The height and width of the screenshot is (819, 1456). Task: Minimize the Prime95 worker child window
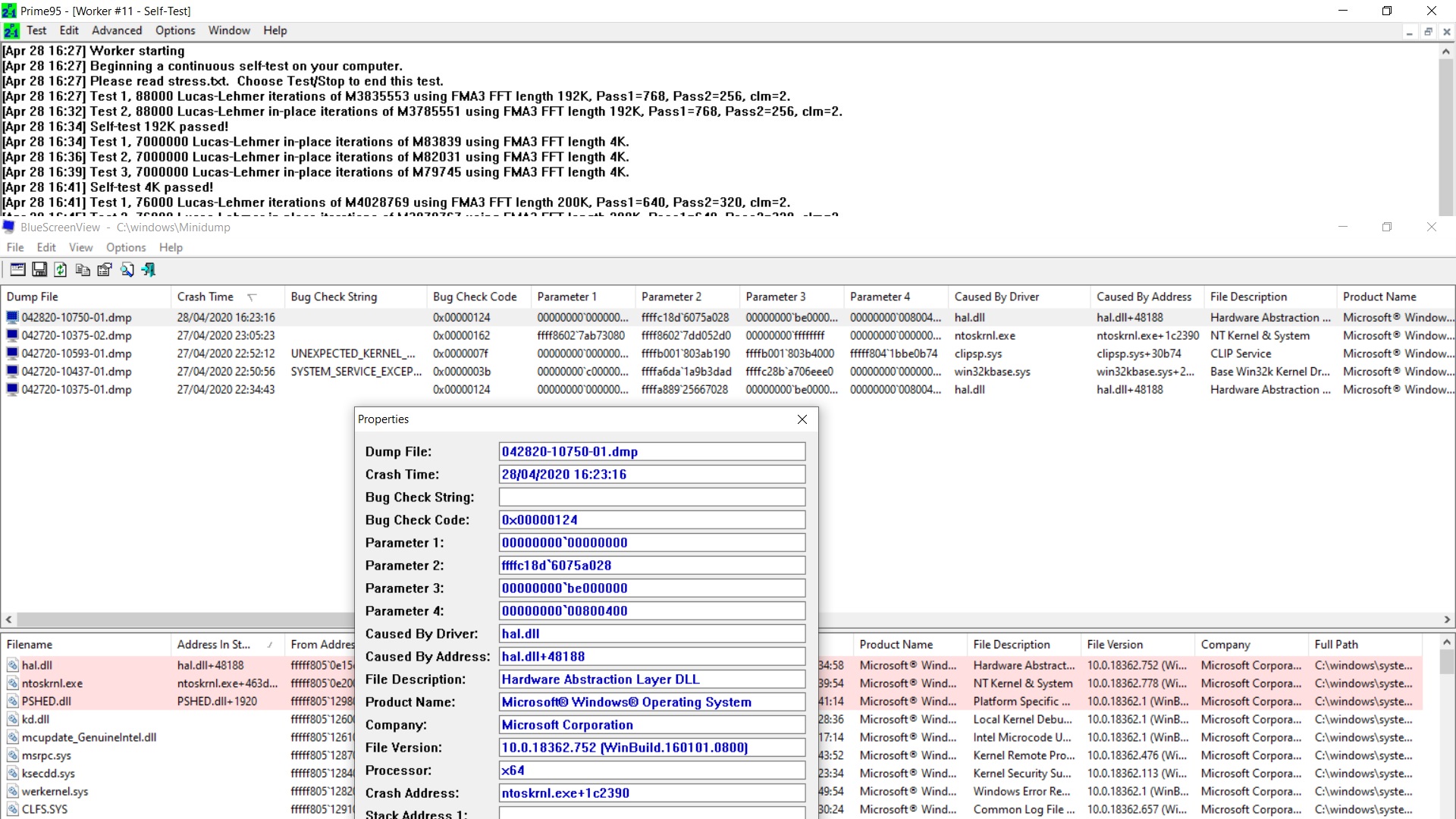(1409, 32)
